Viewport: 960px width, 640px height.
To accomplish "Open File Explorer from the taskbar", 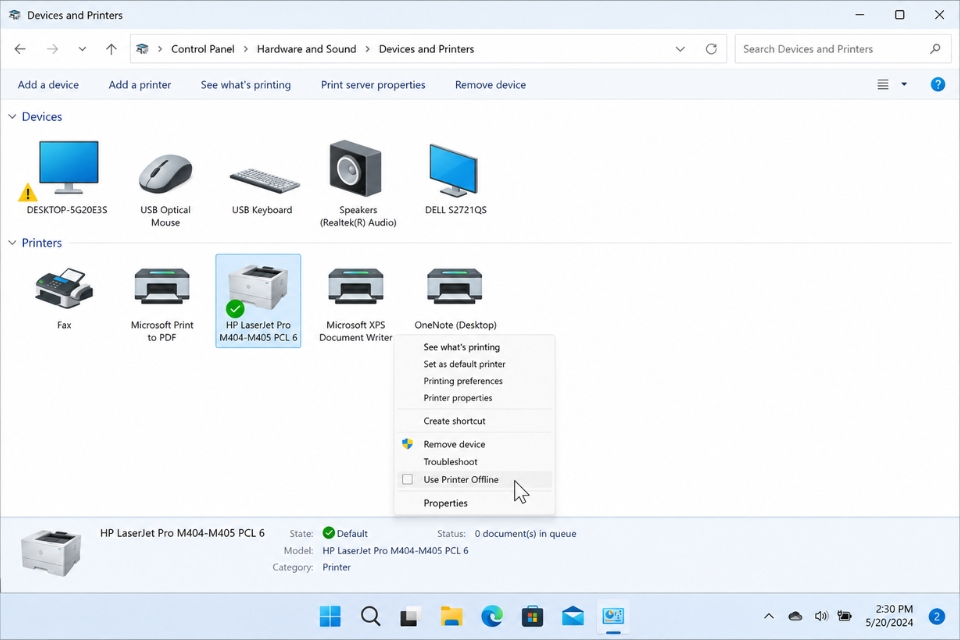I will point(451,616).
